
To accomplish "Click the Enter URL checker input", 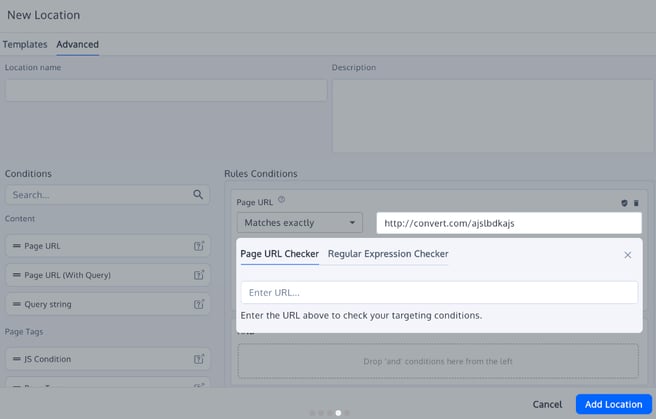I will point(439,292).
